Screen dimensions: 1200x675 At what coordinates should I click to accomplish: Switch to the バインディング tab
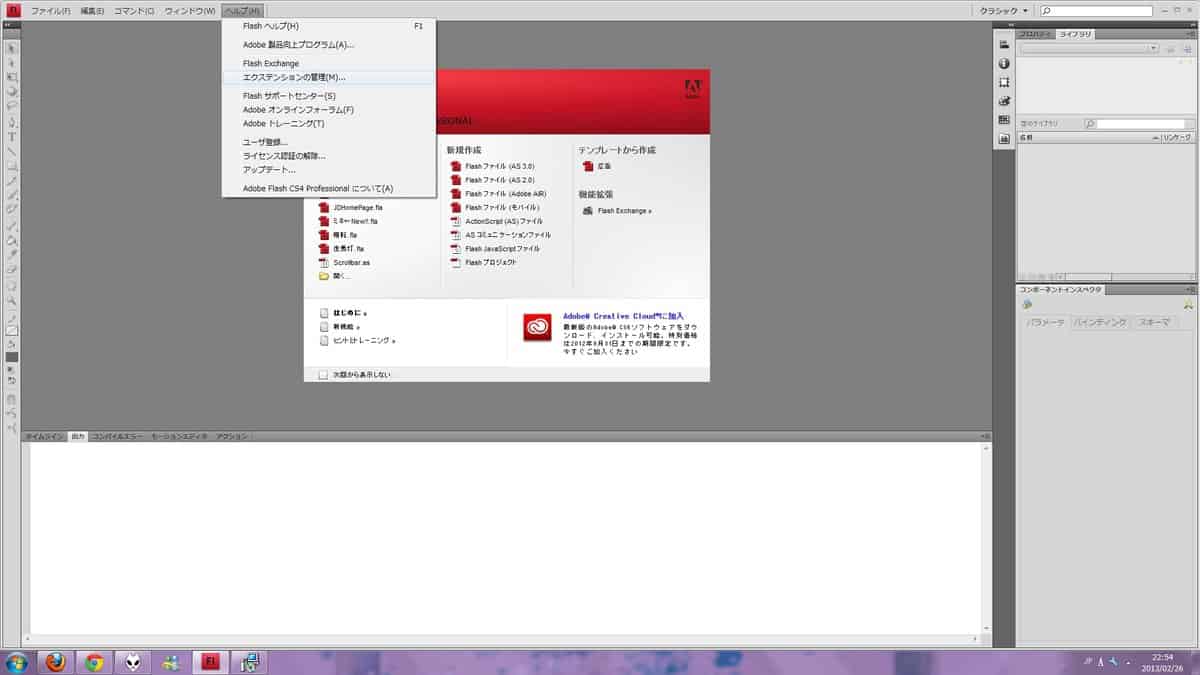pos(1100,323)
